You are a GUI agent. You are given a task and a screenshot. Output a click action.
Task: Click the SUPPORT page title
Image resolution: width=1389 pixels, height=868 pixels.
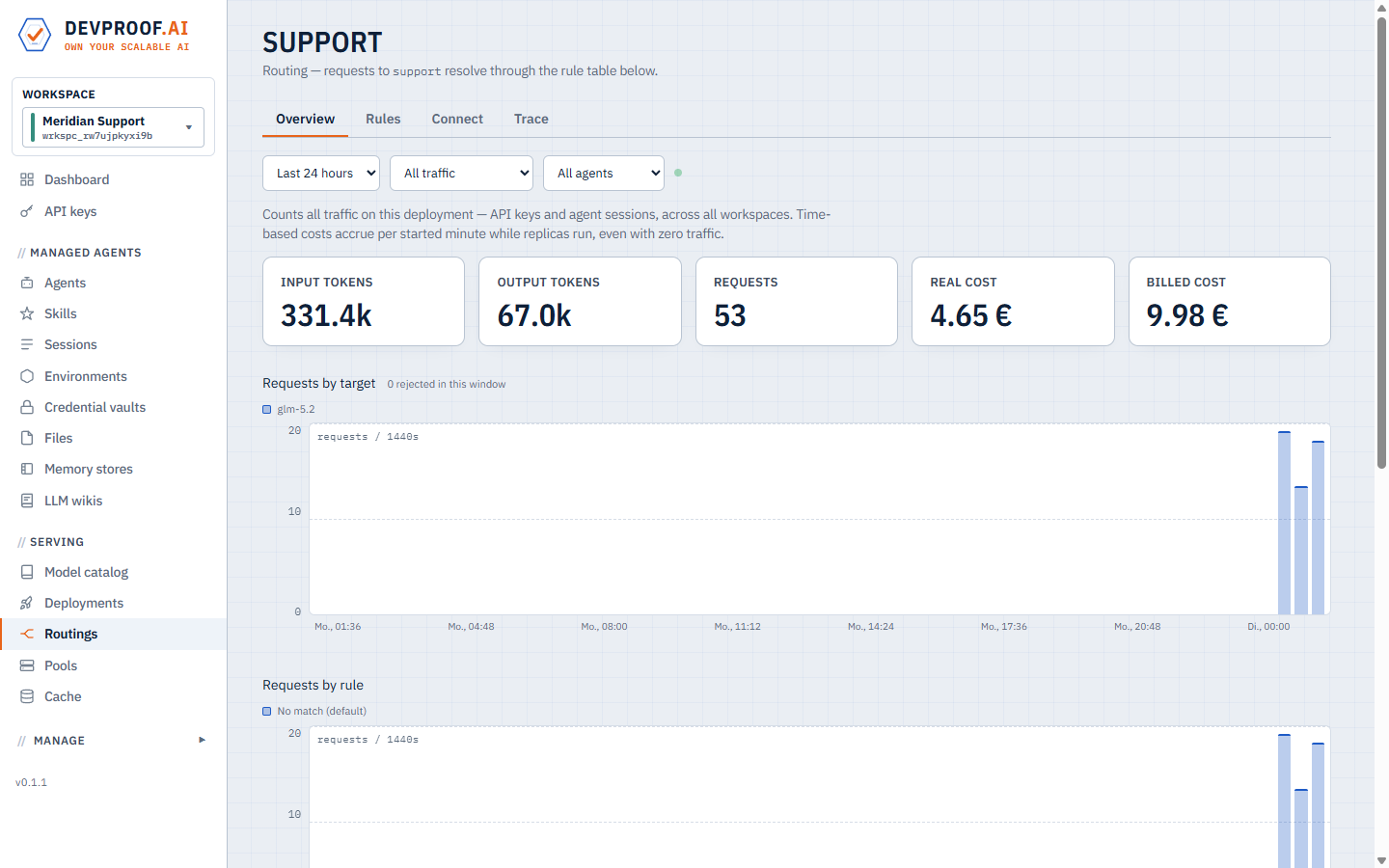322,42
